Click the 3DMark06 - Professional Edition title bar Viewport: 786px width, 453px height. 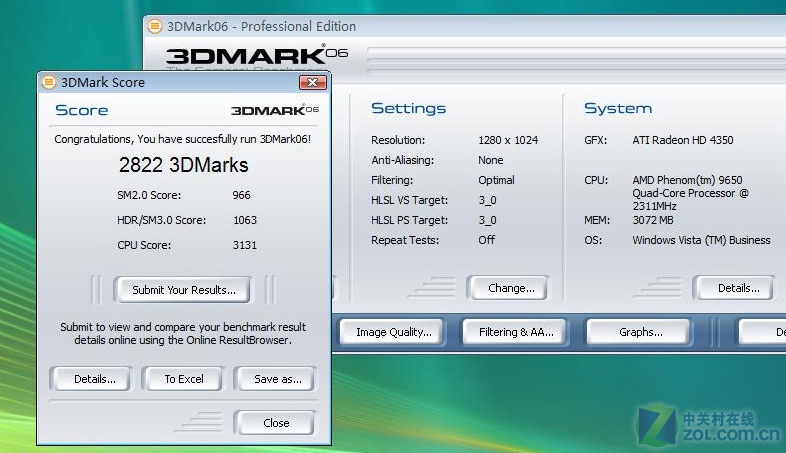coord(465,26)
